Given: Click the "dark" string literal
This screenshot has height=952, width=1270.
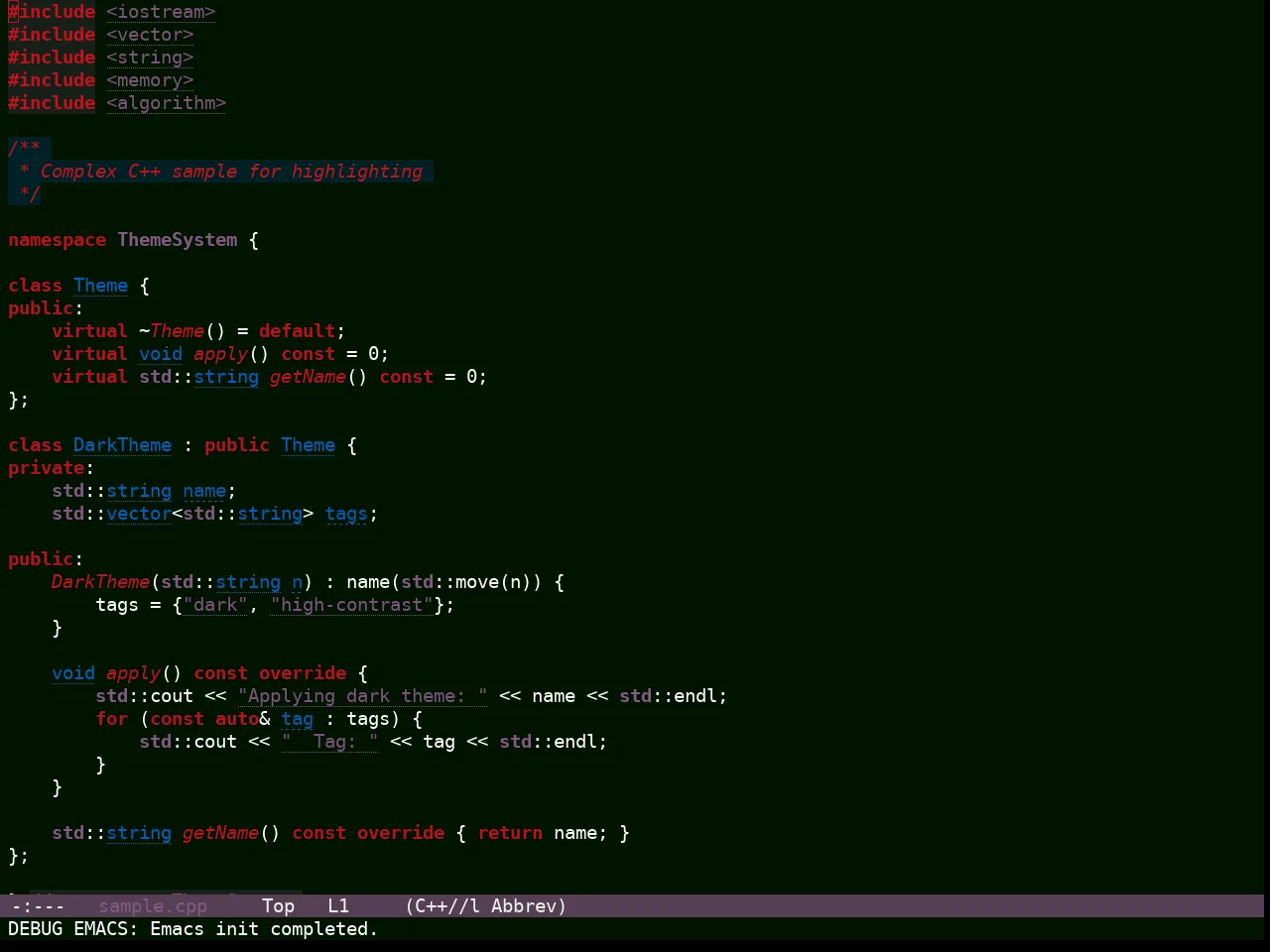Looking at the screenshot, I should [215, 605].
